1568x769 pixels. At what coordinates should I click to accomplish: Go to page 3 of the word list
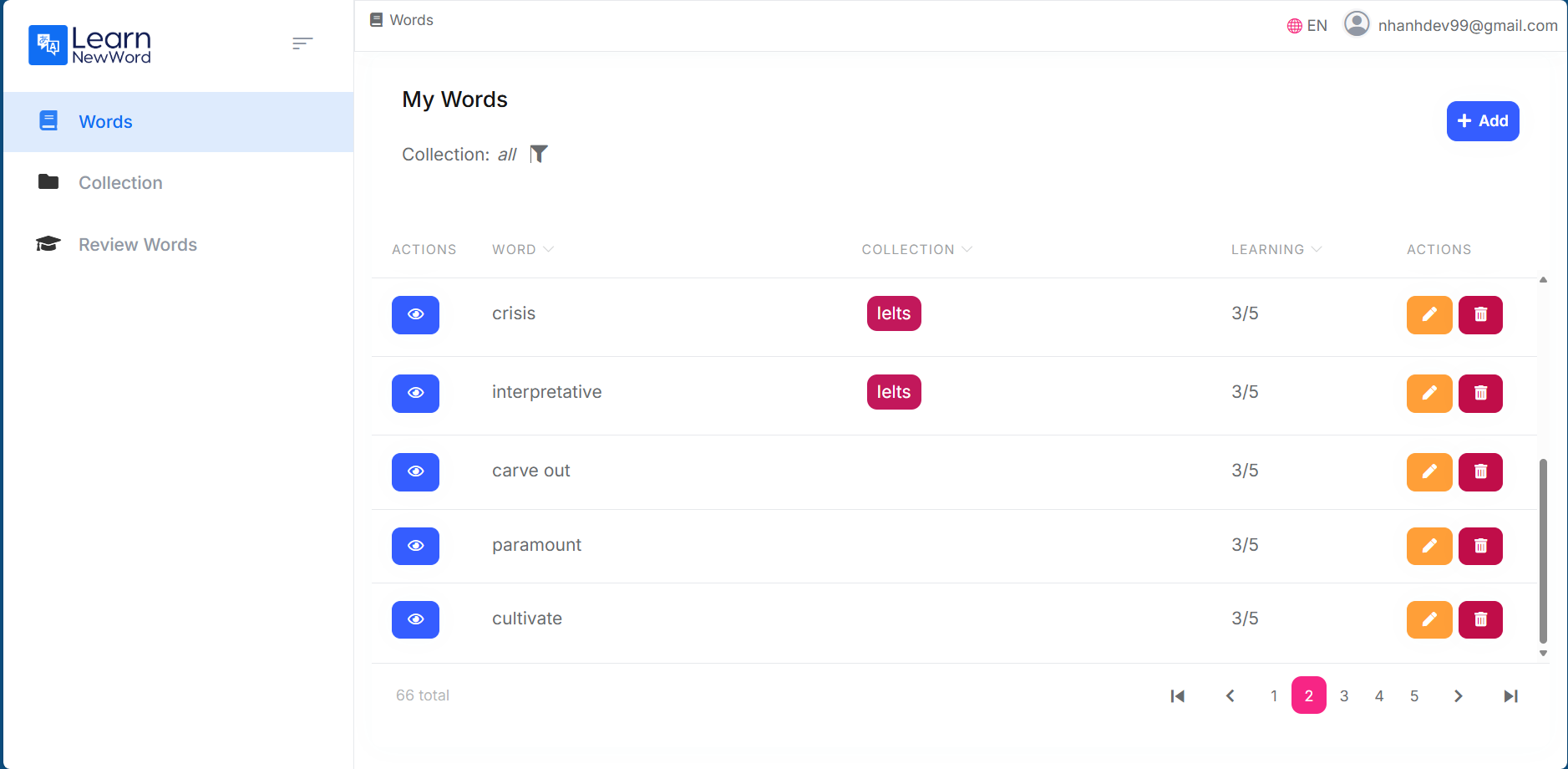[x=1343, y=695]
